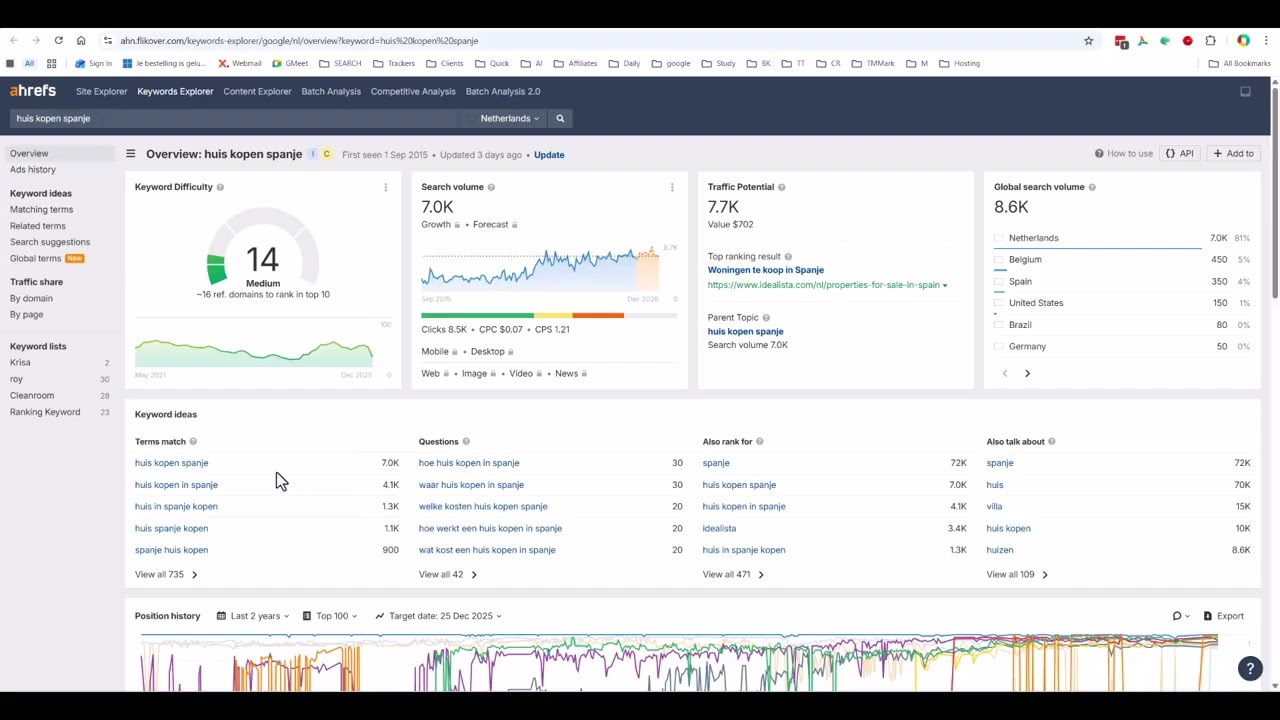
Task: Open Keyword Difficulty help icon
Action: (220, 187)
